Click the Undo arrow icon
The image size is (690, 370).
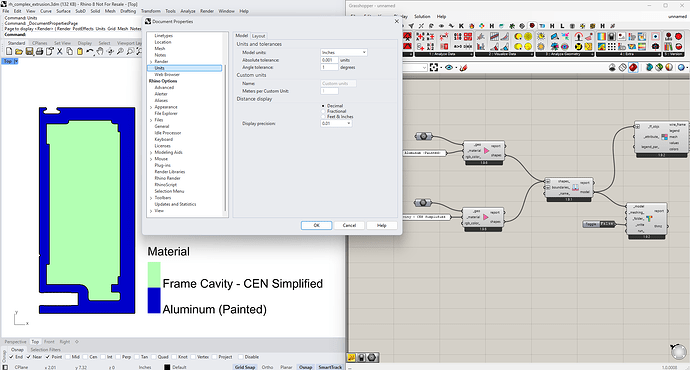[89, 51]
